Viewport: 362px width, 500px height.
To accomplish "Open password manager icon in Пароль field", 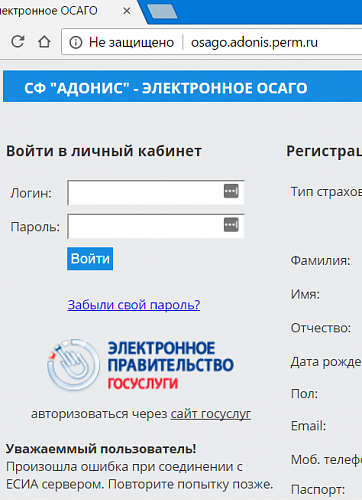I will [231, 225].
